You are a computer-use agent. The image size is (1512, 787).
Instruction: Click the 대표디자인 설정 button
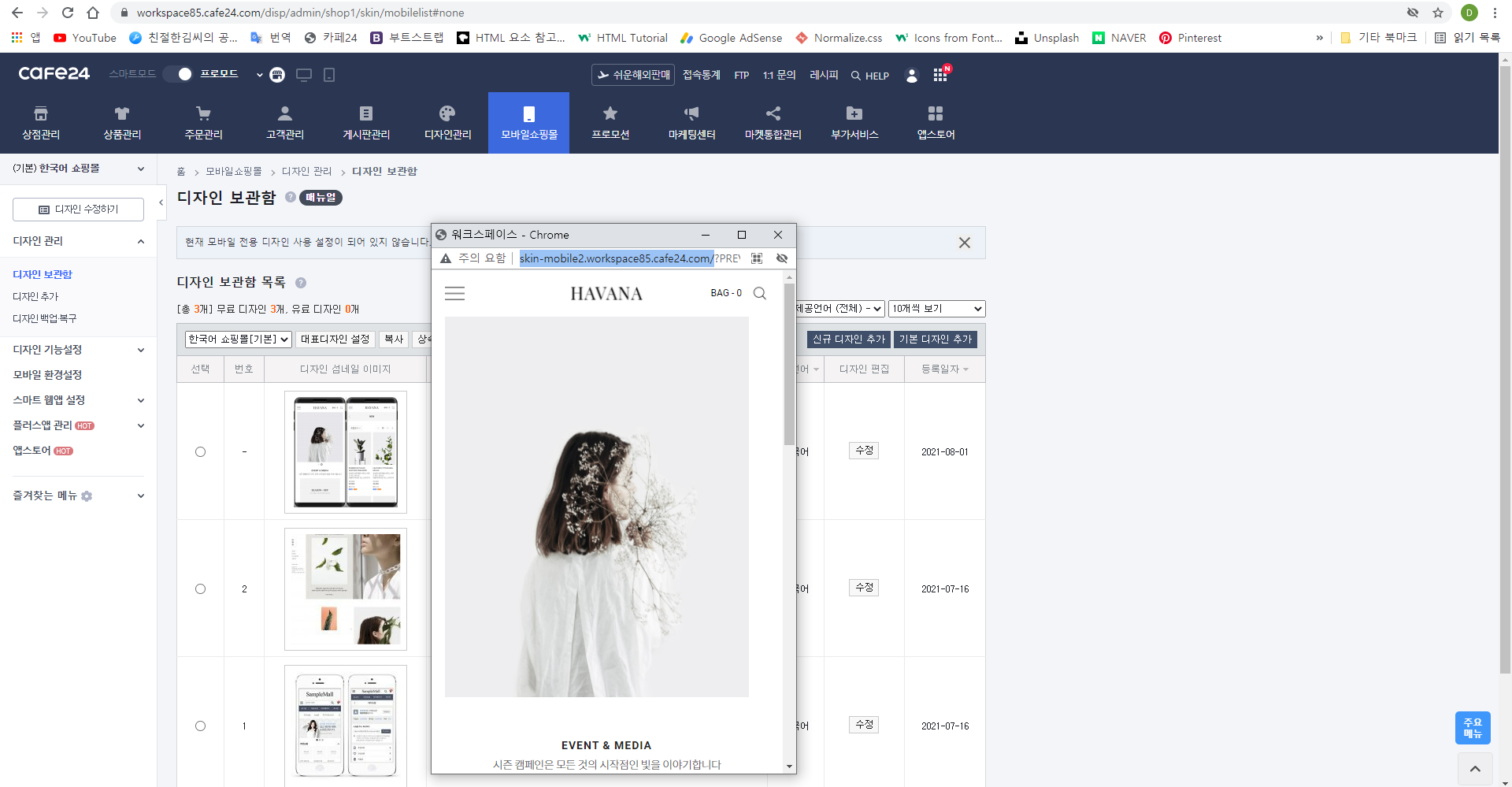pyautogui.click(x=335, y=340)
